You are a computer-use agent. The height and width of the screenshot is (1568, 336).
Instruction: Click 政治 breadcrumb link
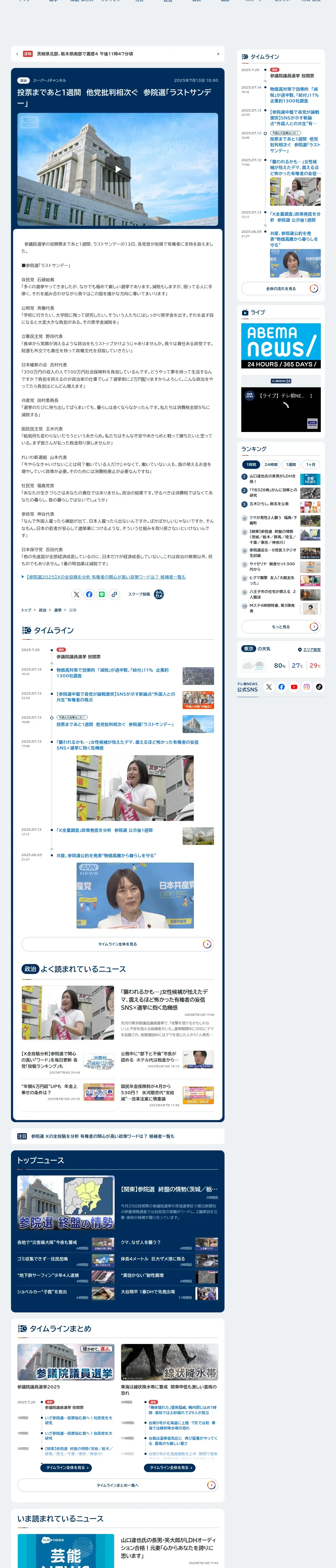click(43, 610)
